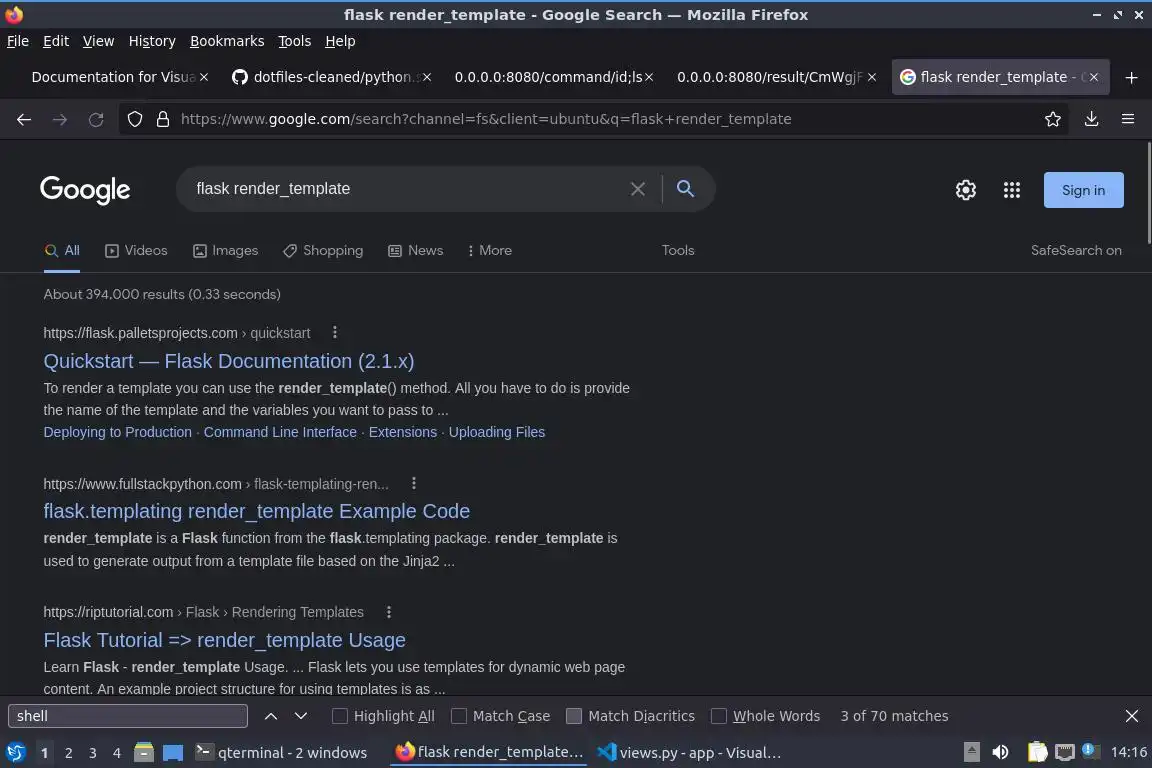Open the History menu
Screen dimensions: 1152x768
tap(152, 41)
